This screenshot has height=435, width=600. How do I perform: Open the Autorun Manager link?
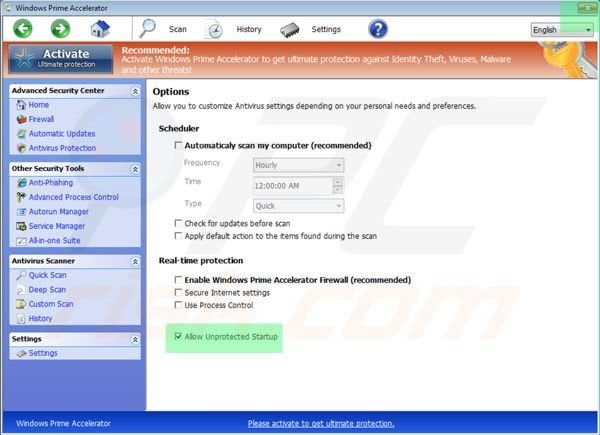coord(59,212)
